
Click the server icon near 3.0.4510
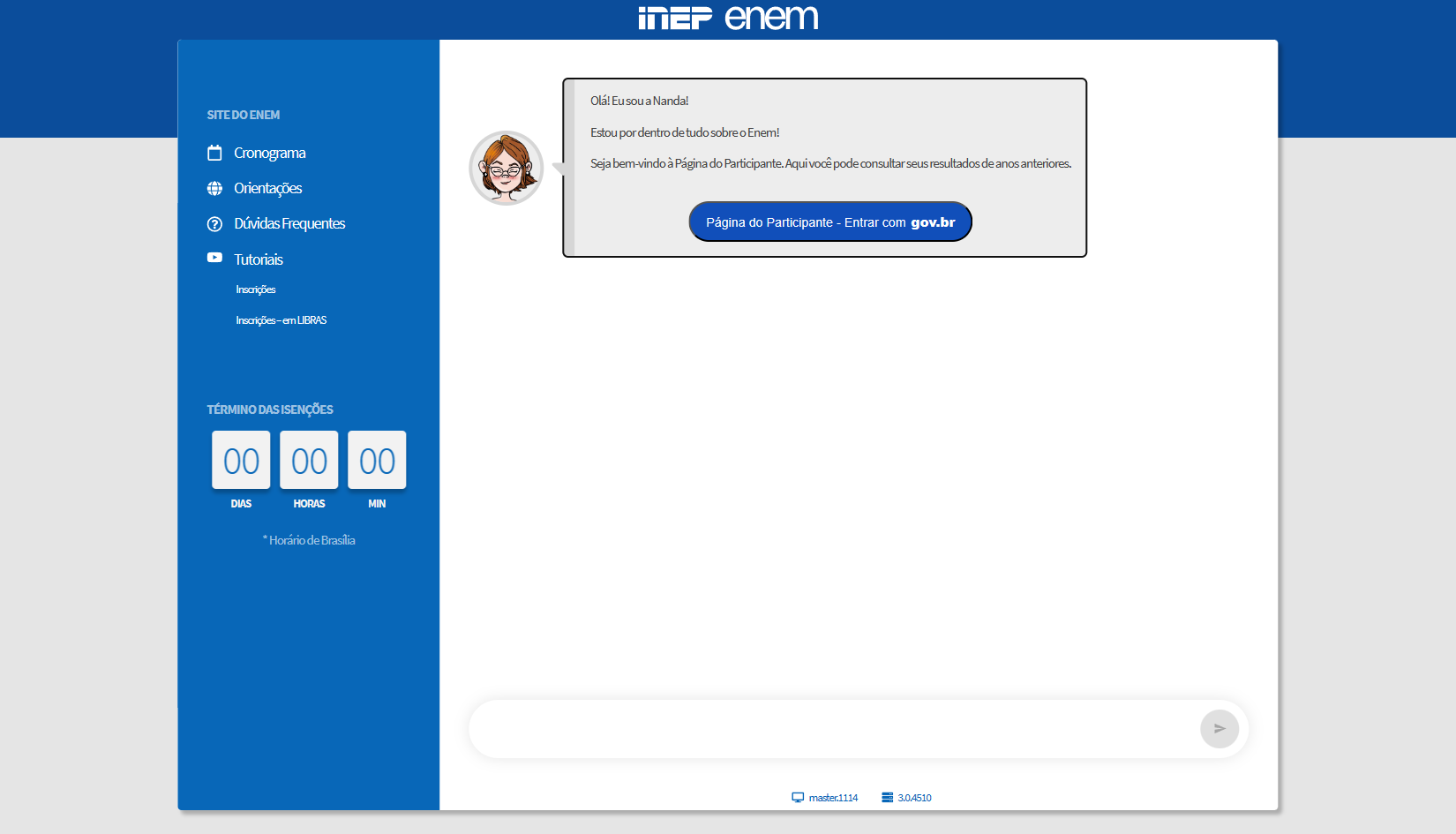pos(887,797)
